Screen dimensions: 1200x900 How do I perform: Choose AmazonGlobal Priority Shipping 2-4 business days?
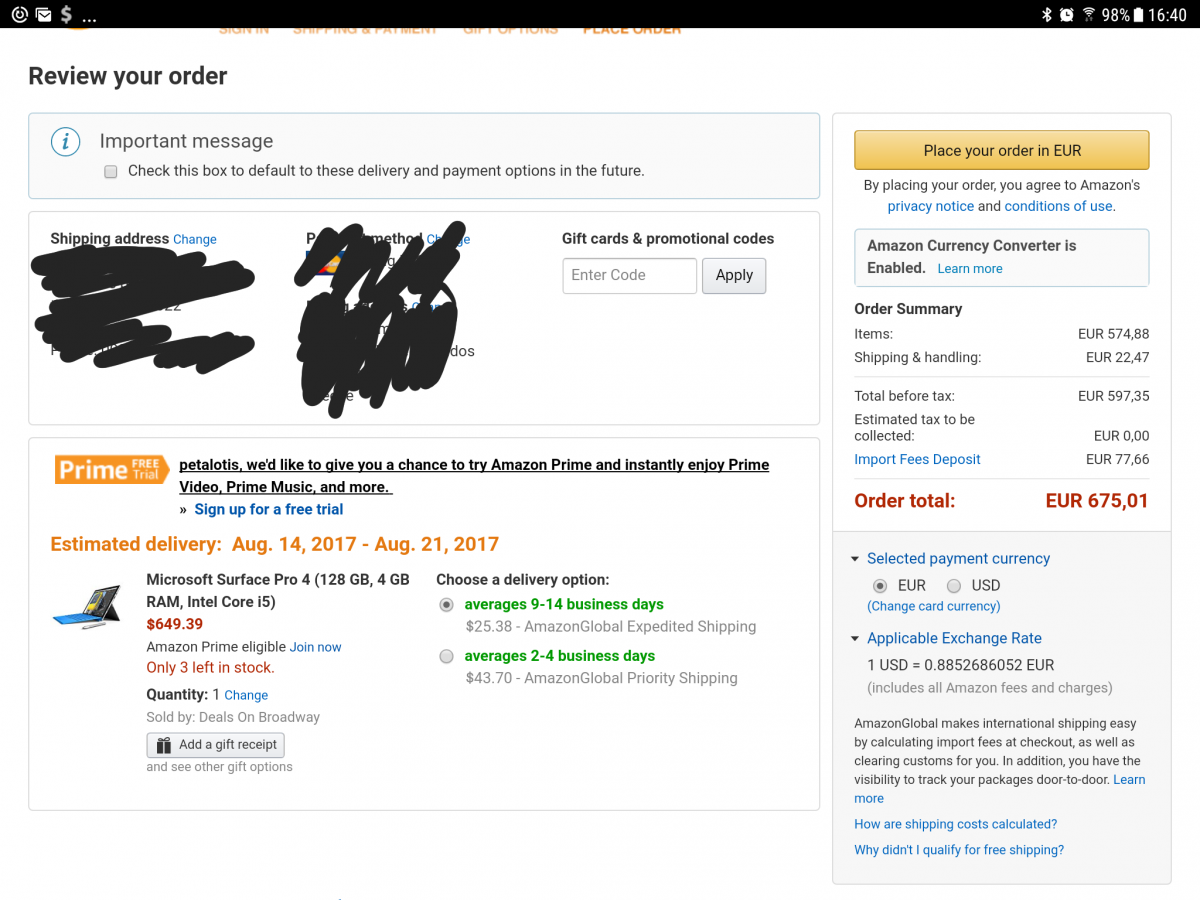[446, 657]
